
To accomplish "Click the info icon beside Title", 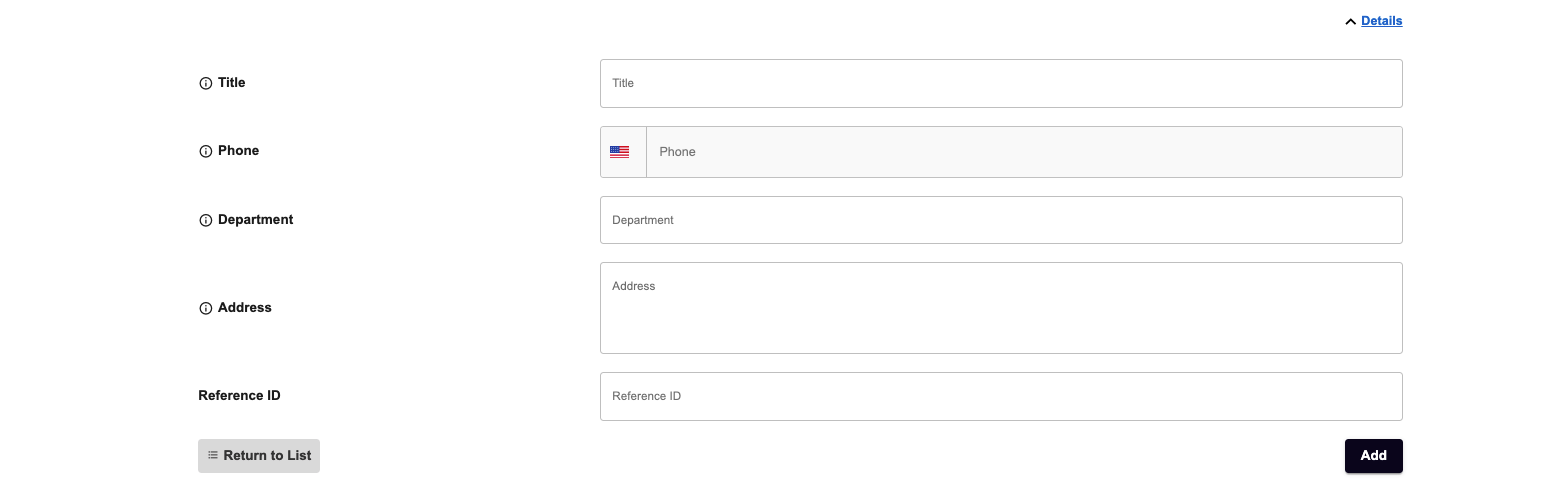I will point(206,83).
